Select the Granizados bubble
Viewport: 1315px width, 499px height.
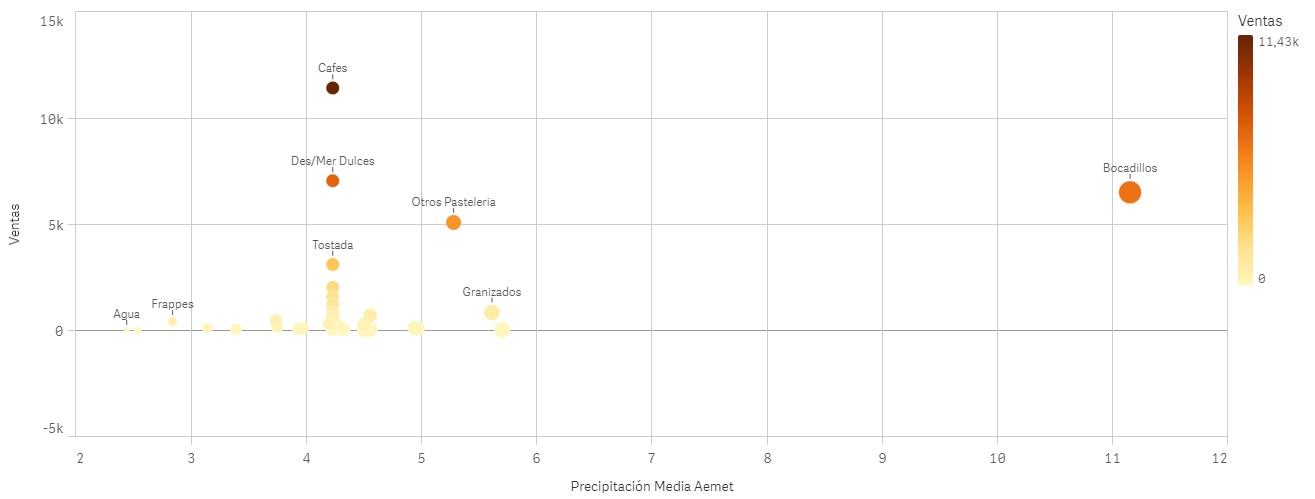click(492, 313)
